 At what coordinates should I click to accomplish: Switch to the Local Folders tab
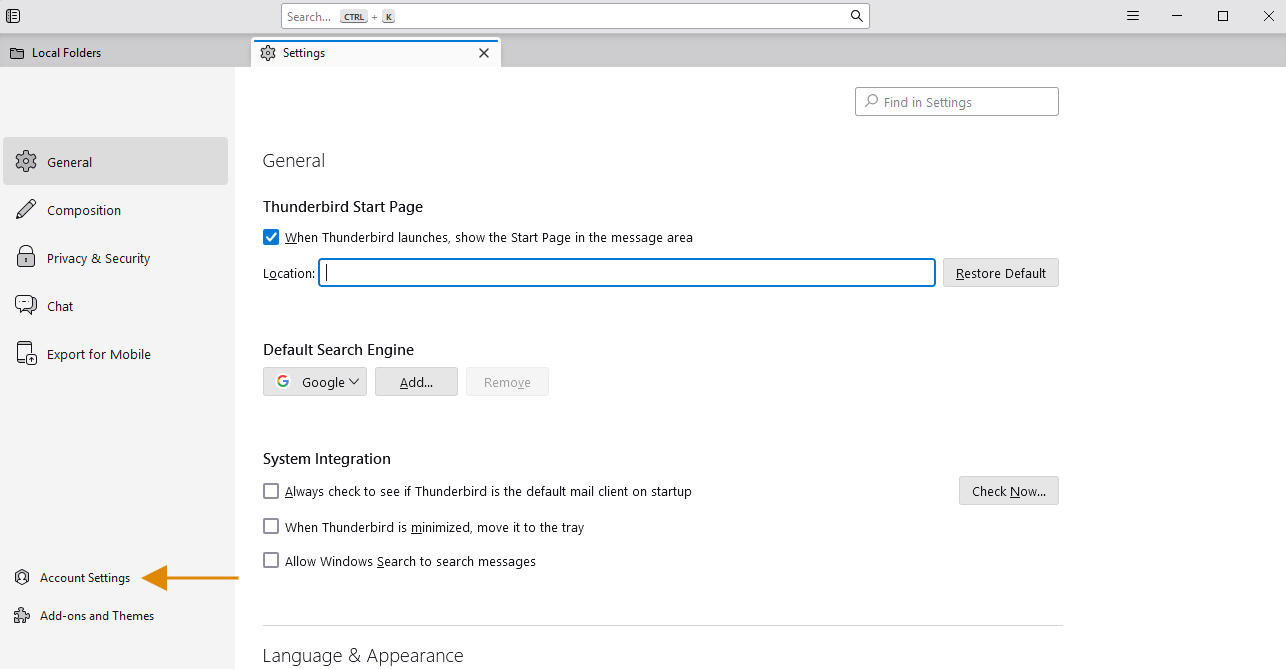tap(125, 53)
